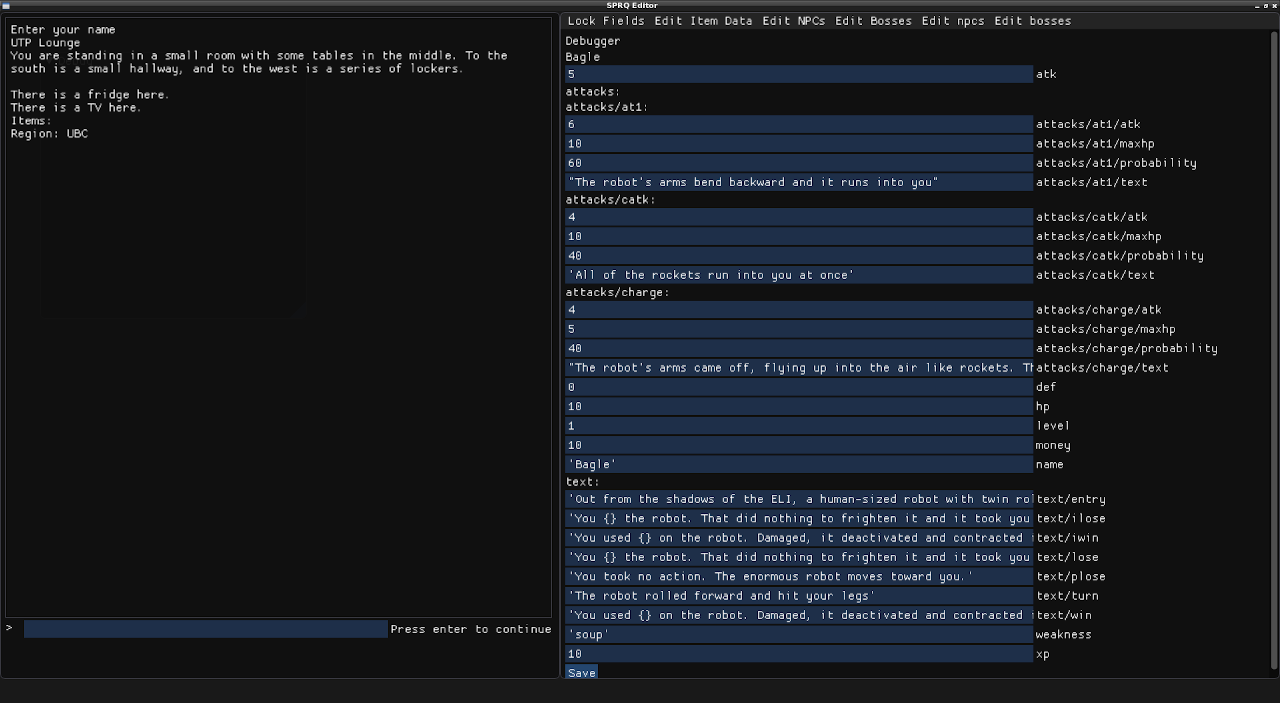Click 'There is a TV here.' text
Screen dimensions: 1280x703
pyautogui.click(x=76, y=108)
